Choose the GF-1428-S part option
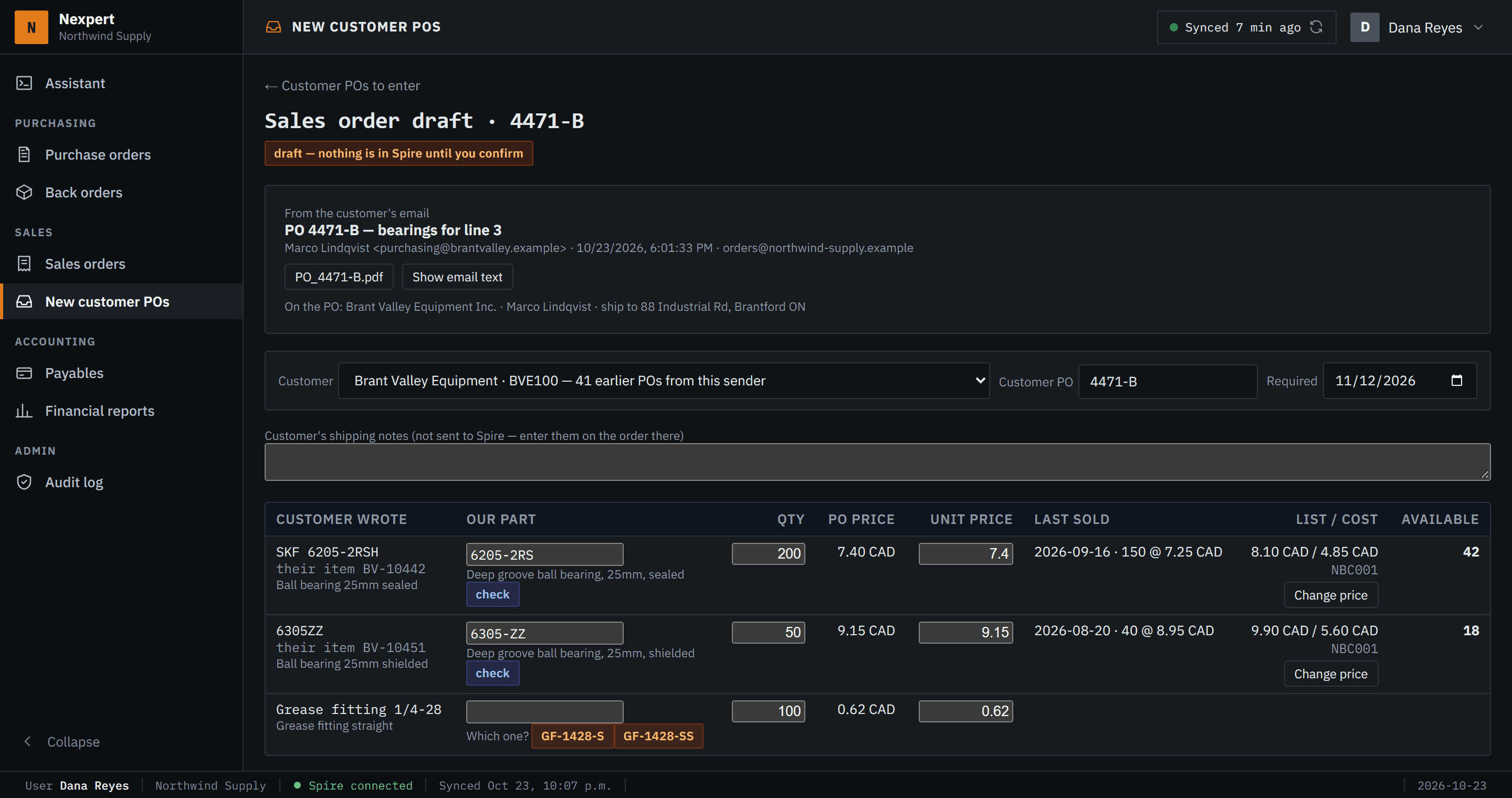 pyautogui.click(x=572, y=736)
